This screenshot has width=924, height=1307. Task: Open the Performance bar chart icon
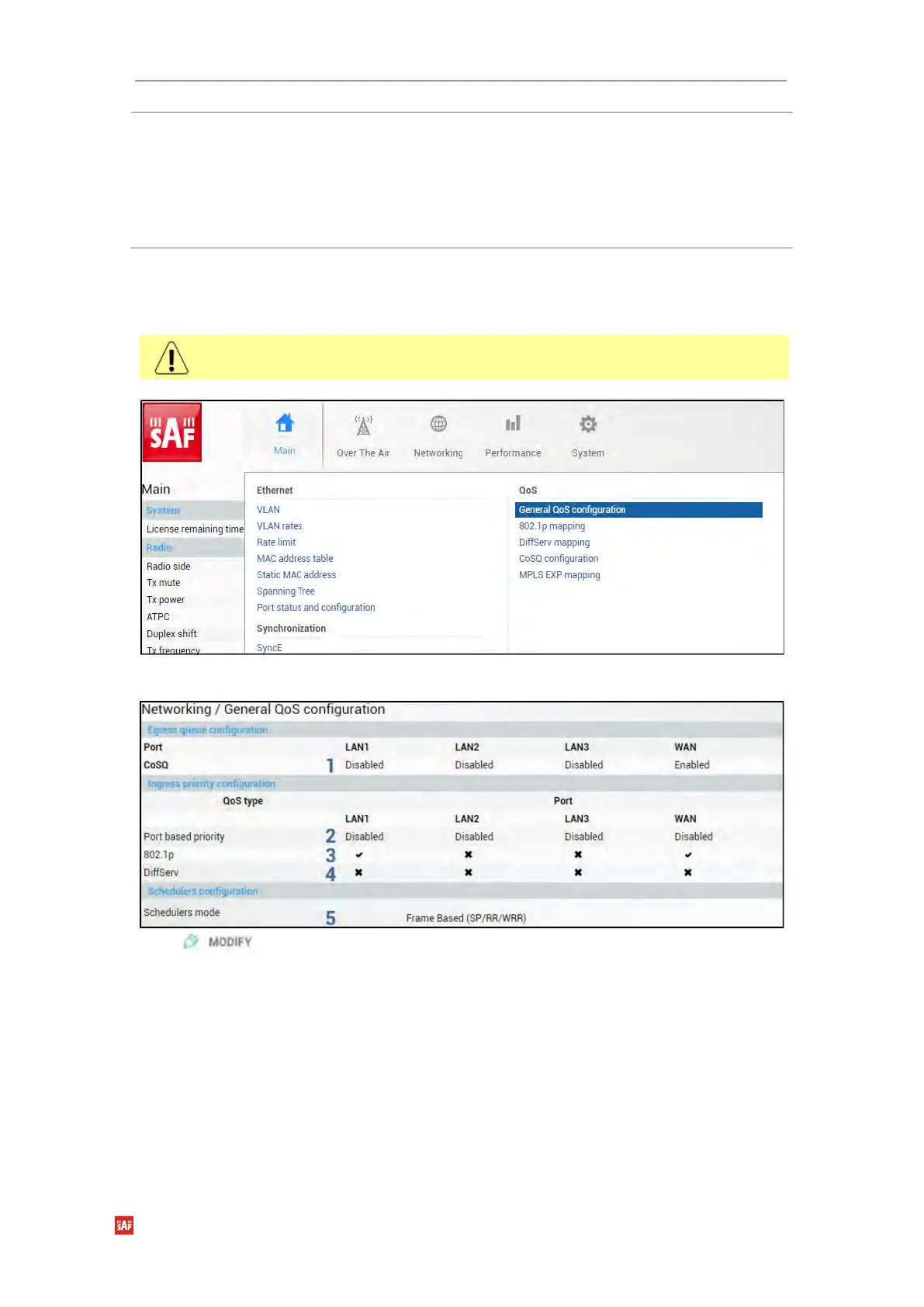513,424
